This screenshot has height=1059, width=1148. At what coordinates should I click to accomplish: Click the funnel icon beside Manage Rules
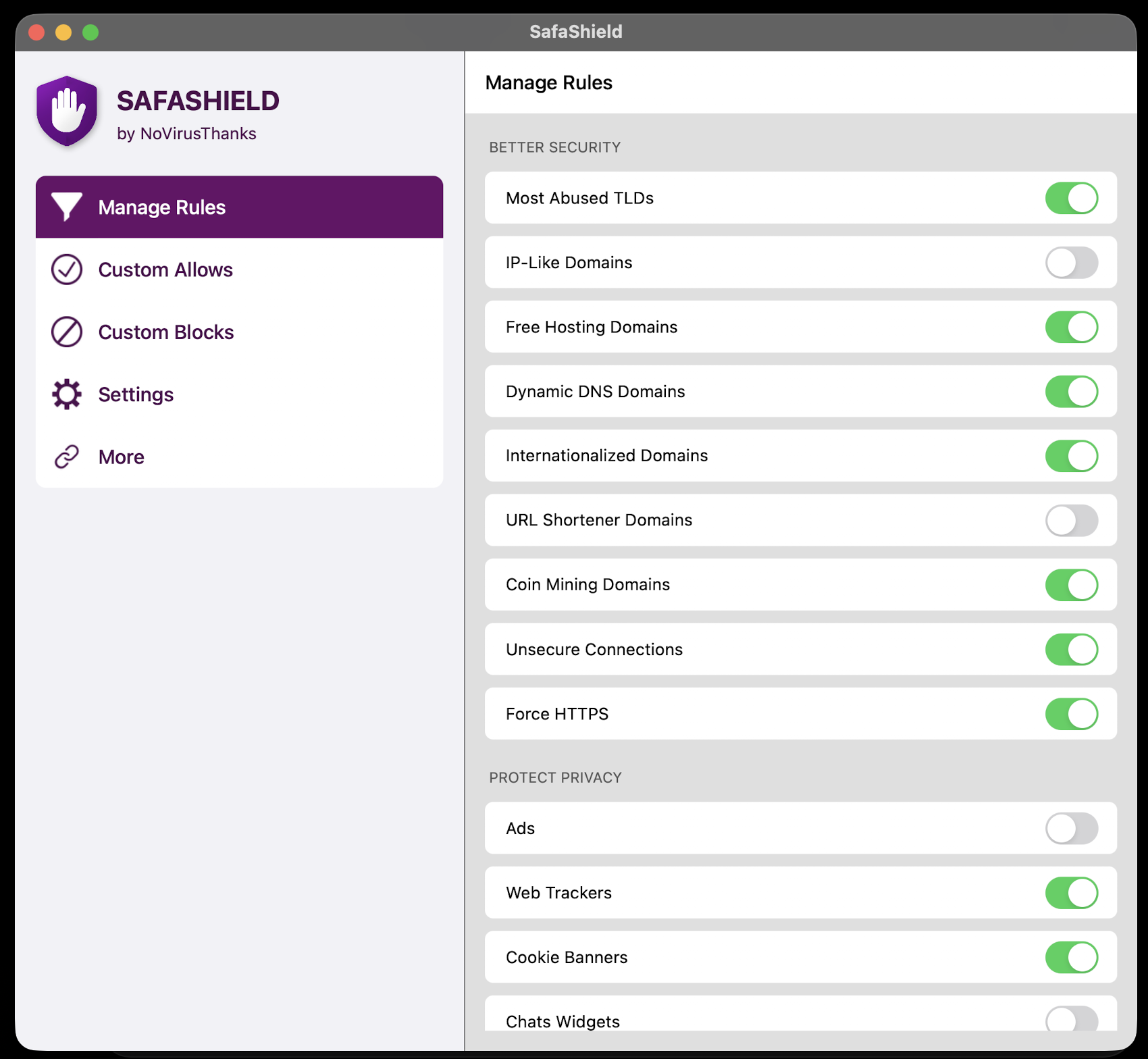click(67, 207)
